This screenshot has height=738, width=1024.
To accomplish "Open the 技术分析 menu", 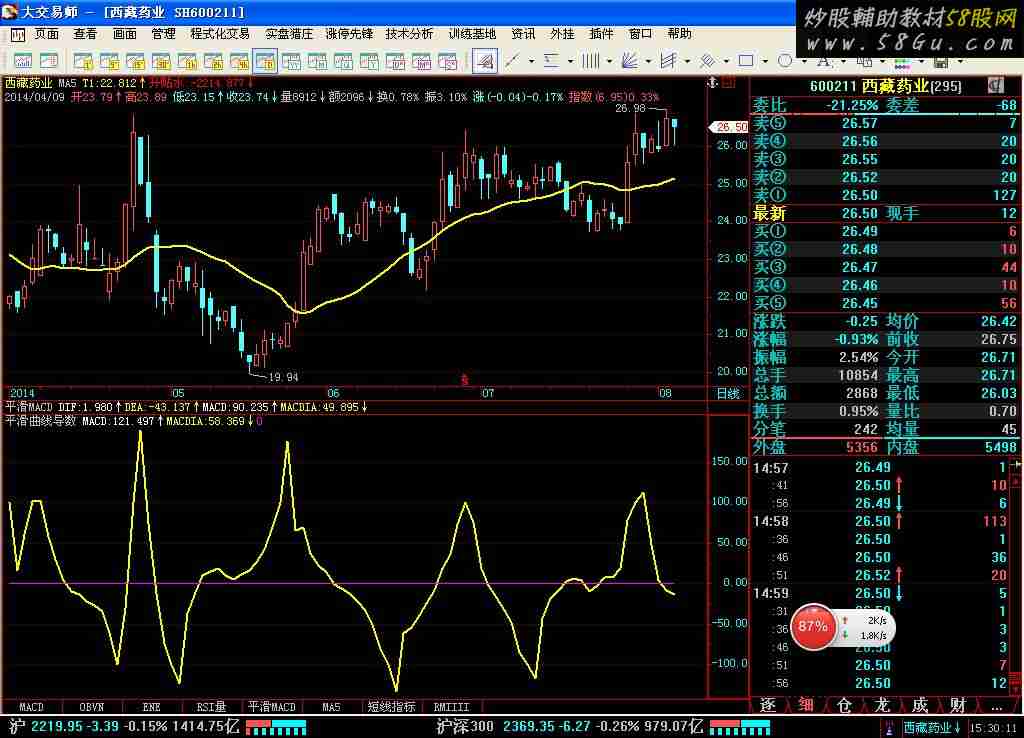I will 409,34.
